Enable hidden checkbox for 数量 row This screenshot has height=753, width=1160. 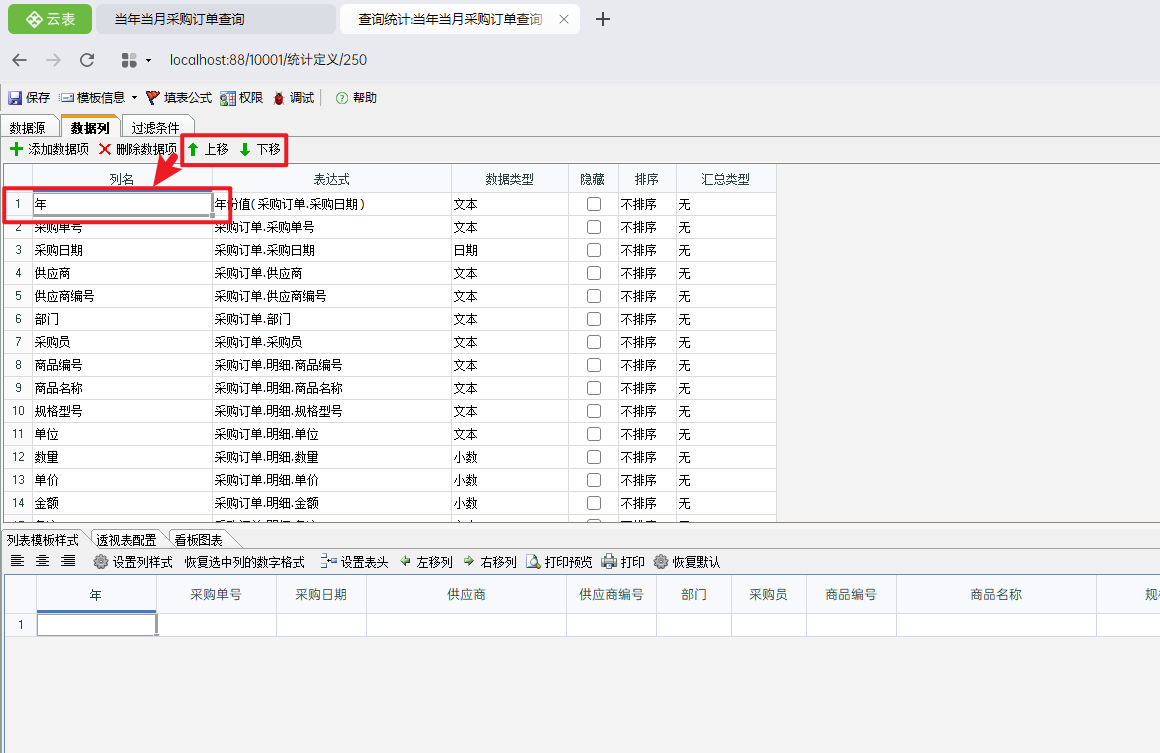click(594, 457)
